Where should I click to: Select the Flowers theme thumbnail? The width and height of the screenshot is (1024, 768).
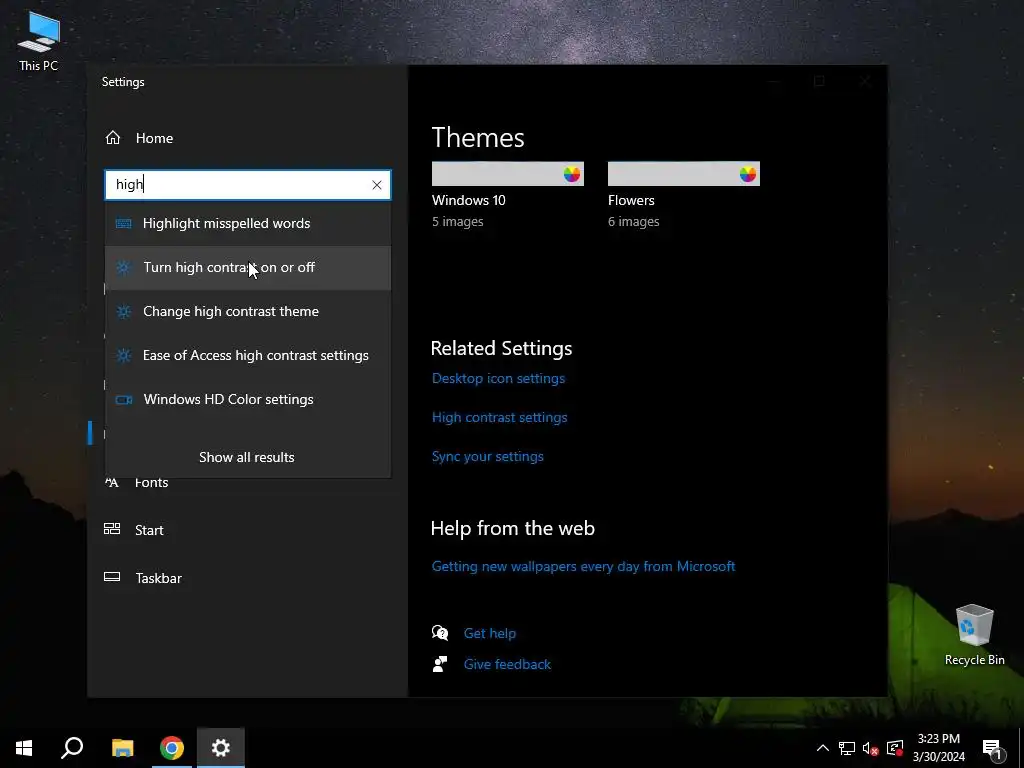point(684,174)
